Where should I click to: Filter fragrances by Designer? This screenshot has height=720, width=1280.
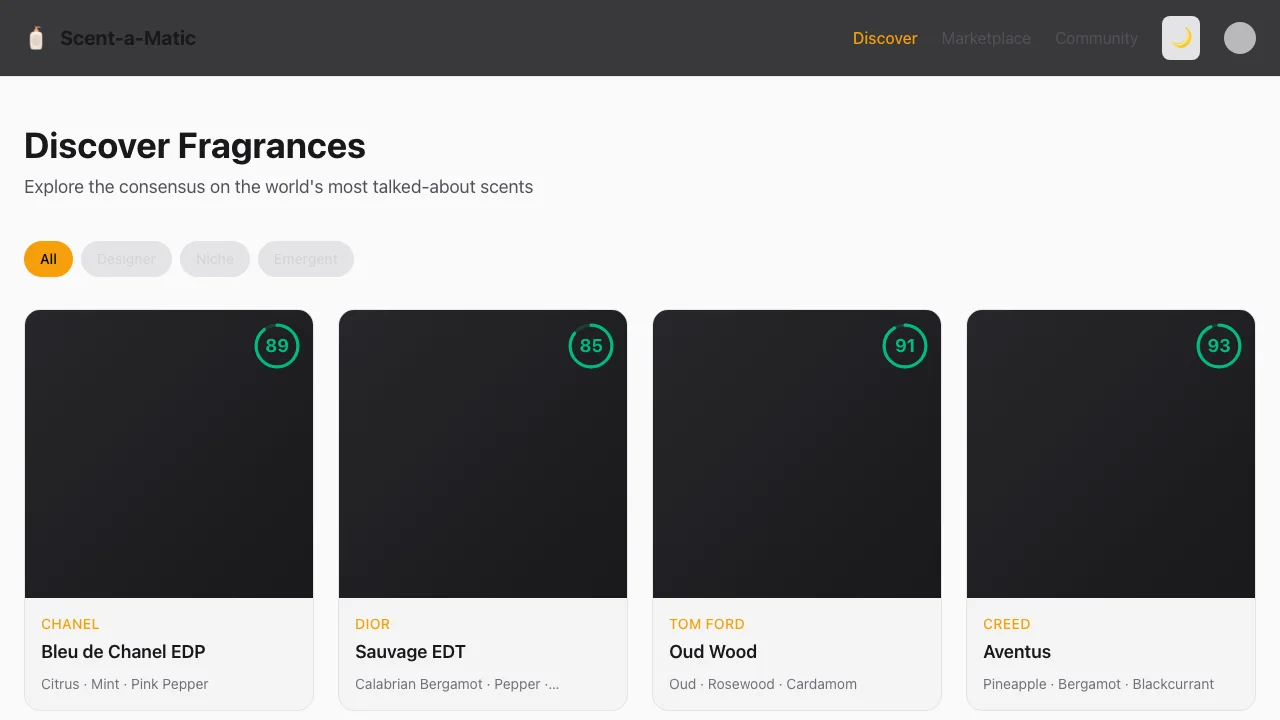click(x=126, y=259)
